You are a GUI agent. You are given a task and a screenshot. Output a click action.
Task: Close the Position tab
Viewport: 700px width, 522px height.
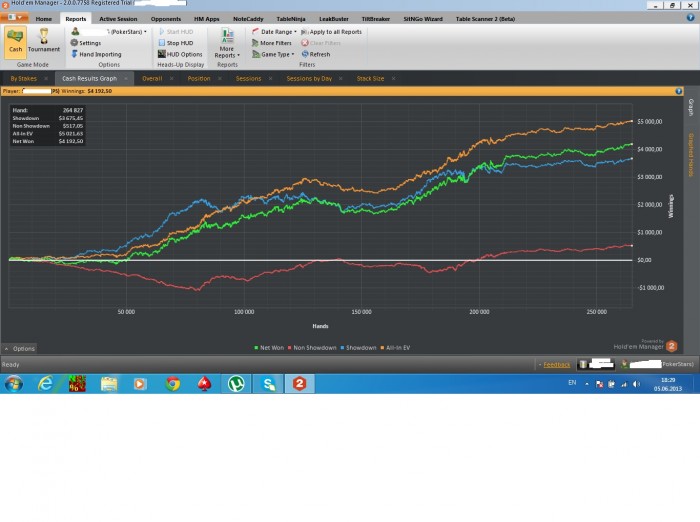point(220,79)
